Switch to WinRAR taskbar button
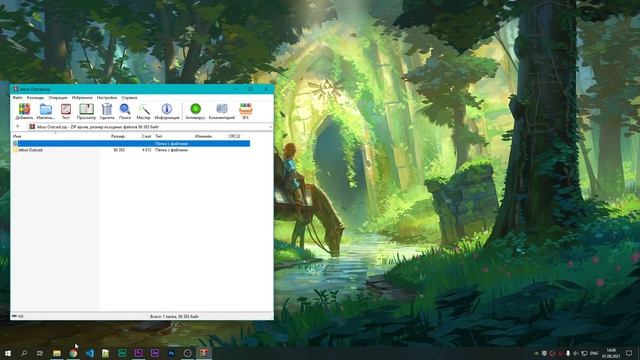 click(204, 353)
